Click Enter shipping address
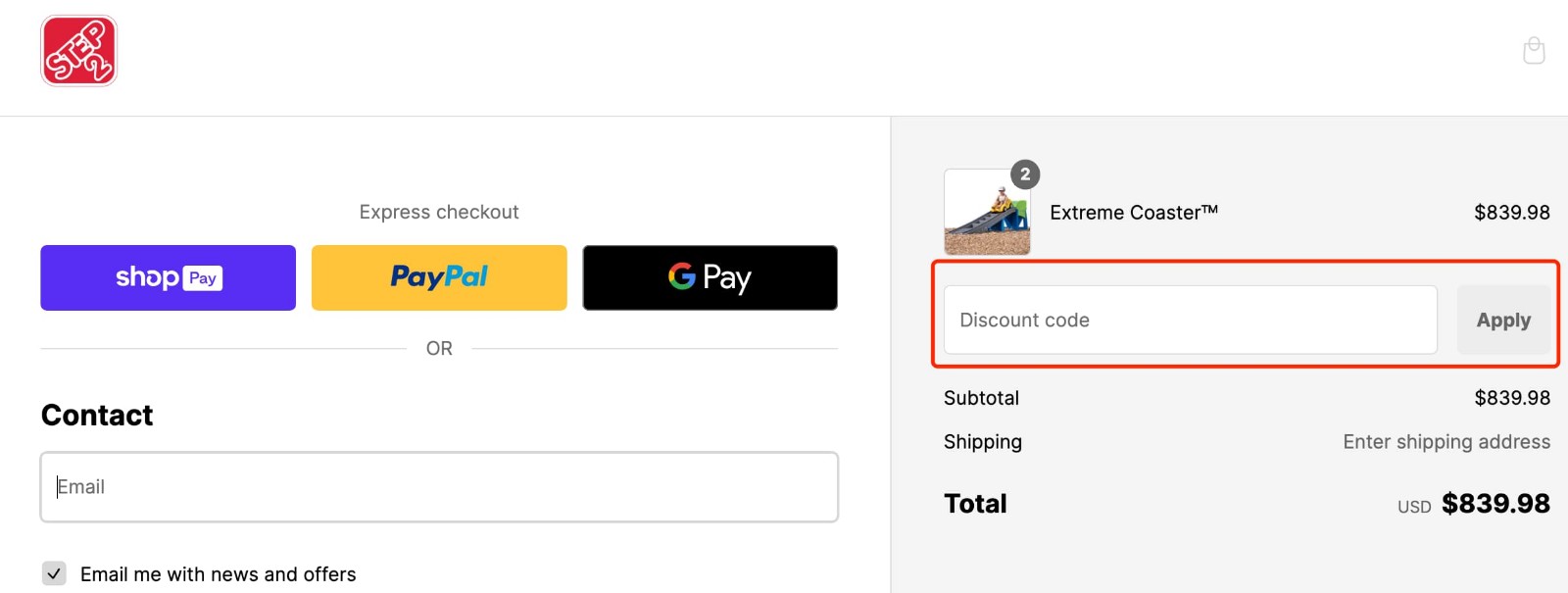Screen dimensions: 1568x593 [x=1446, y=441]
